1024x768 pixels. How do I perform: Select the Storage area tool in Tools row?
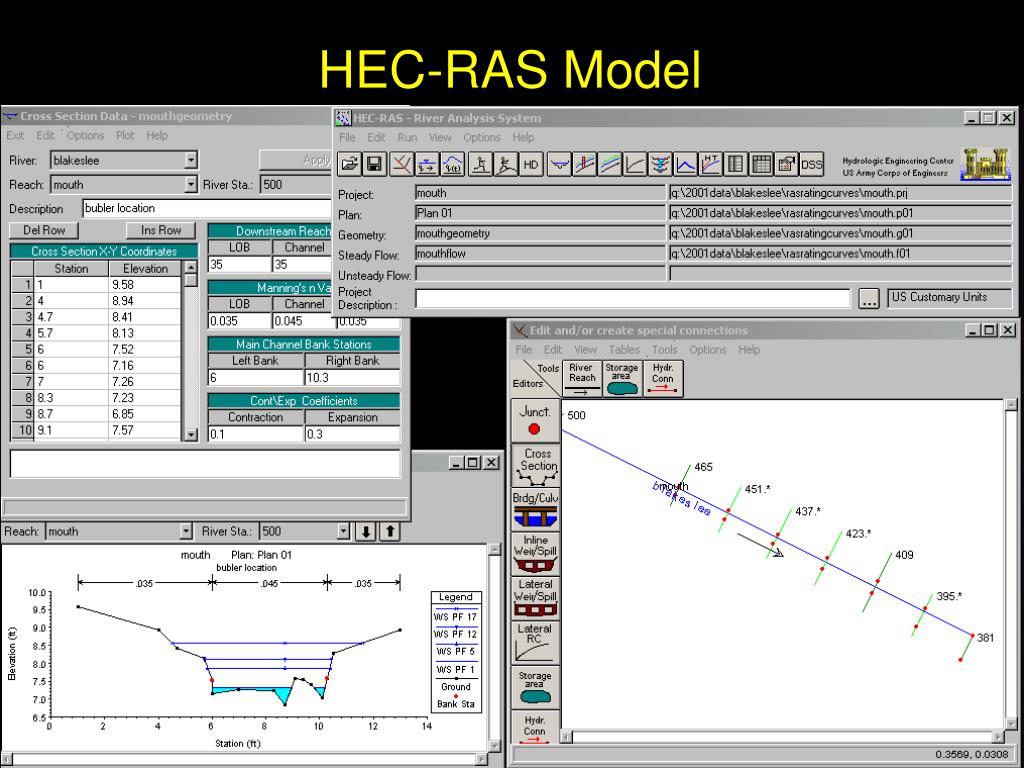click(622, 379)
